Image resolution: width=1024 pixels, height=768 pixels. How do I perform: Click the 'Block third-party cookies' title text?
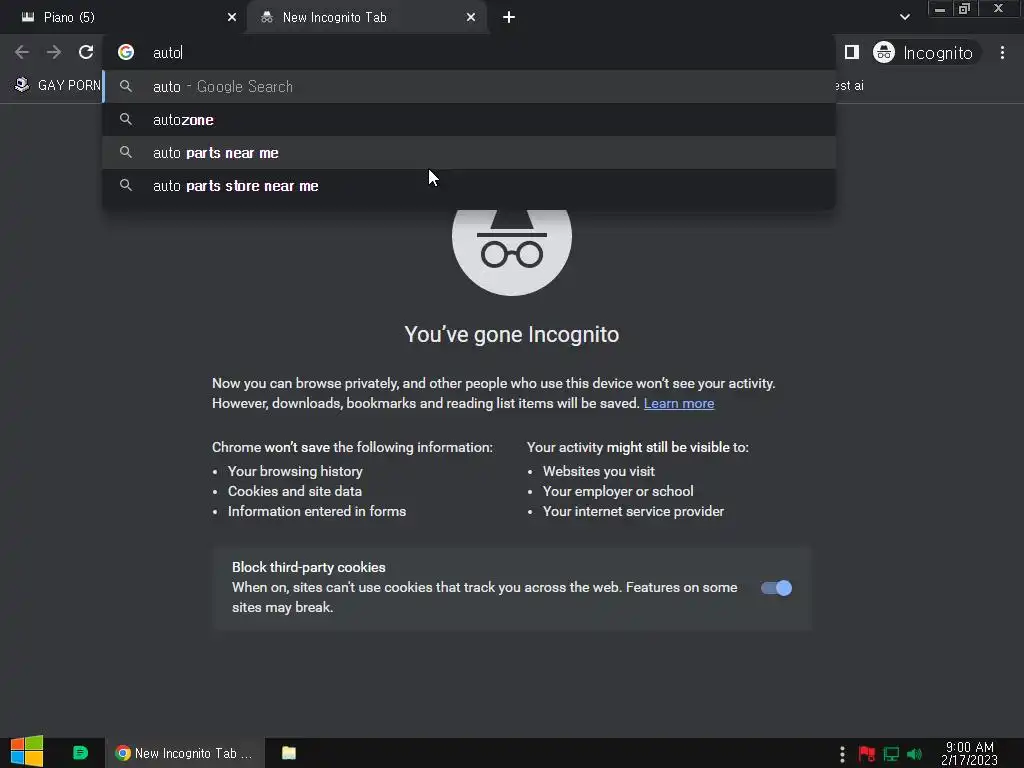point(308,568)
